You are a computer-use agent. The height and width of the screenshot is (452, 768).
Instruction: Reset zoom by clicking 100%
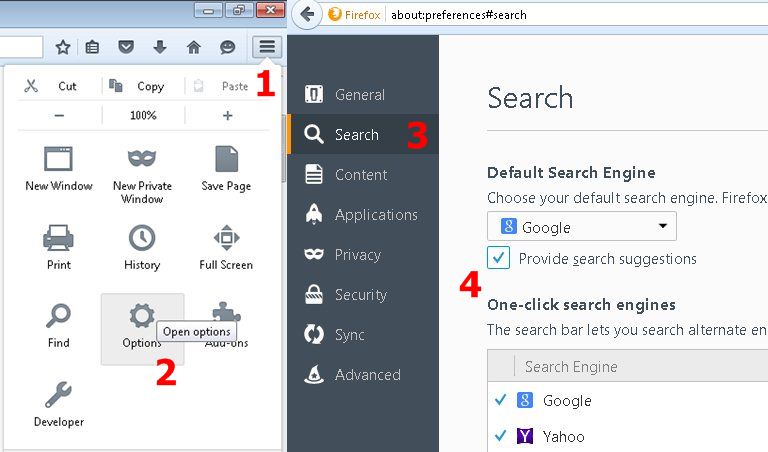tap(143, 116)
